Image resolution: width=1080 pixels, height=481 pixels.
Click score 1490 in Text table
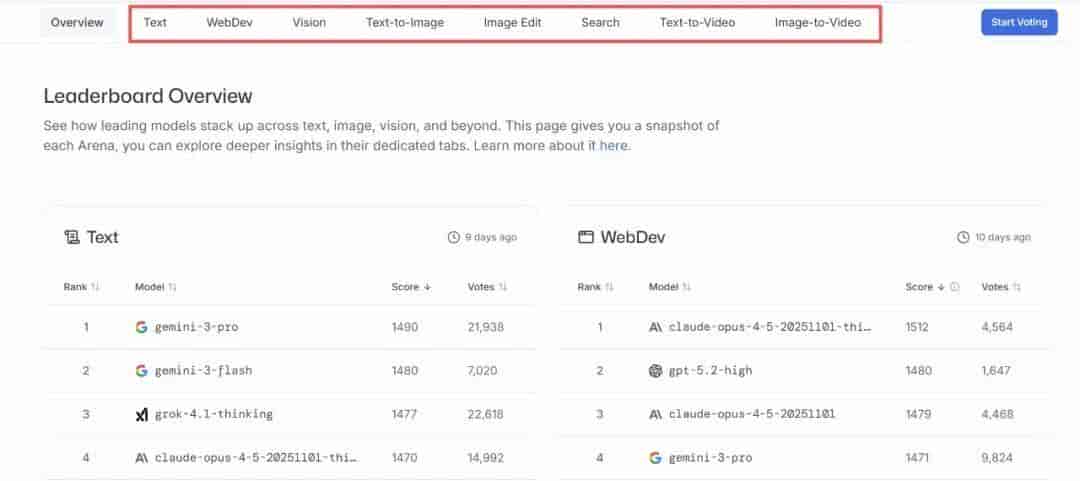coord(404,327)
